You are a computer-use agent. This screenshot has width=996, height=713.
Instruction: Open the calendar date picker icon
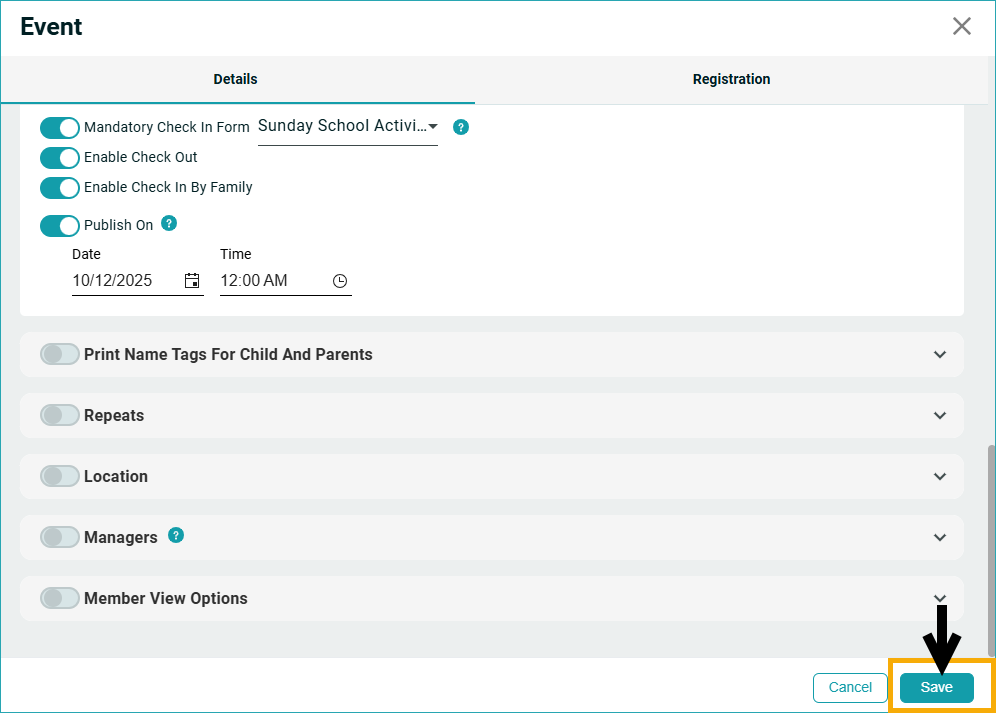192,281
